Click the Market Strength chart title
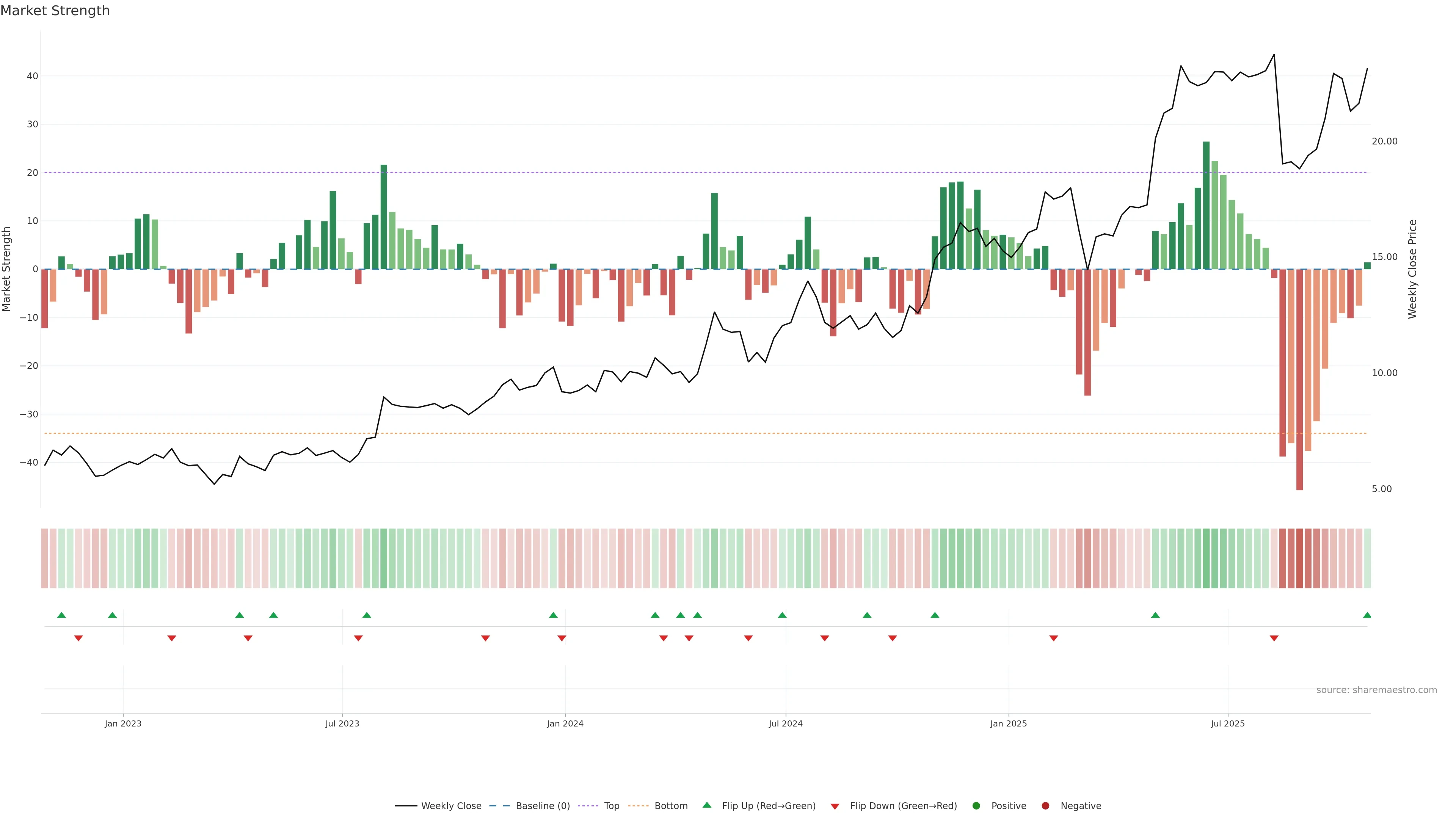This screenshot has height=819, width=1456. click(55, 11)
